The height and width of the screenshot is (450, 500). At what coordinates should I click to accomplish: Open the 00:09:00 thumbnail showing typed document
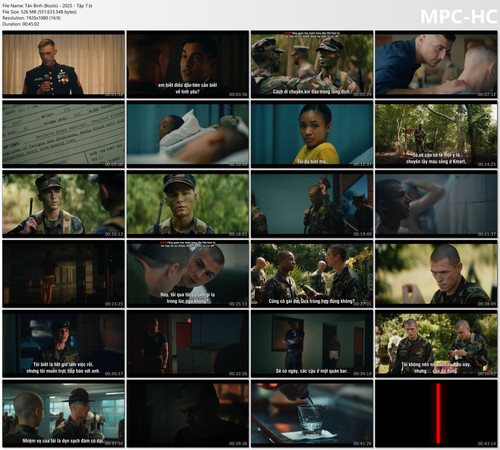point(63,134)
